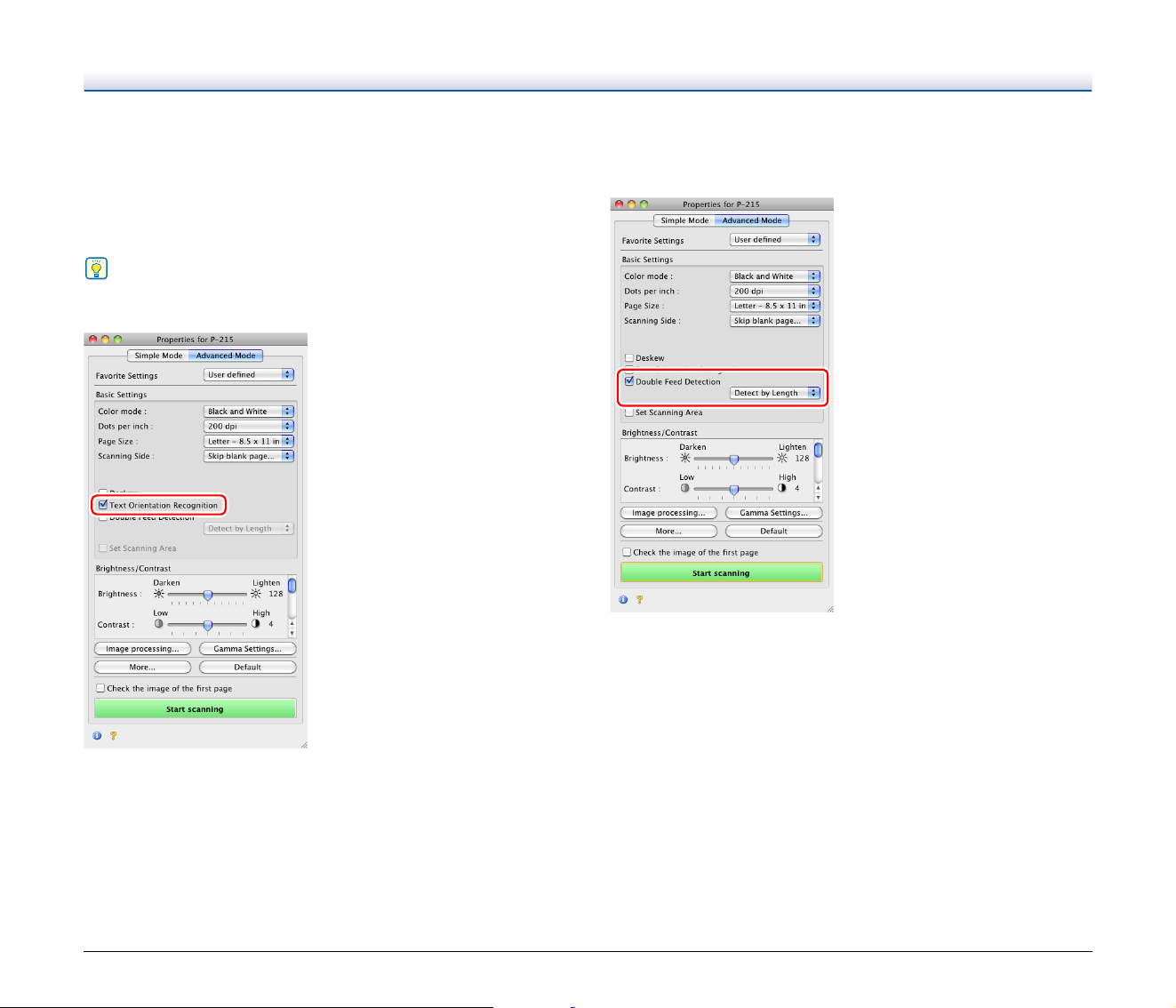Click the Lighten sun icon in right dialog

coord(782,458)
